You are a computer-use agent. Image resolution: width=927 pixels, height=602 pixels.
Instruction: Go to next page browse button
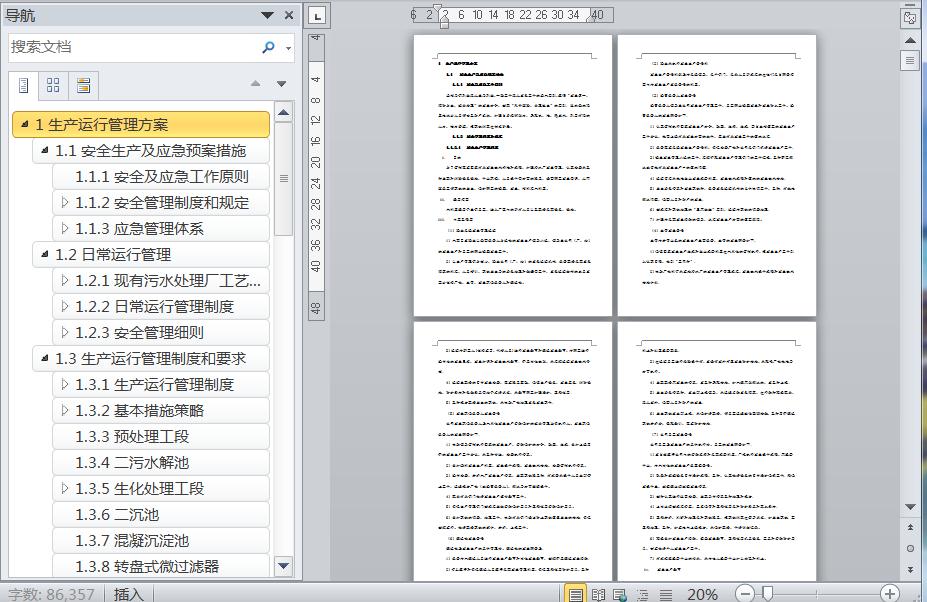tap(910, 569)
